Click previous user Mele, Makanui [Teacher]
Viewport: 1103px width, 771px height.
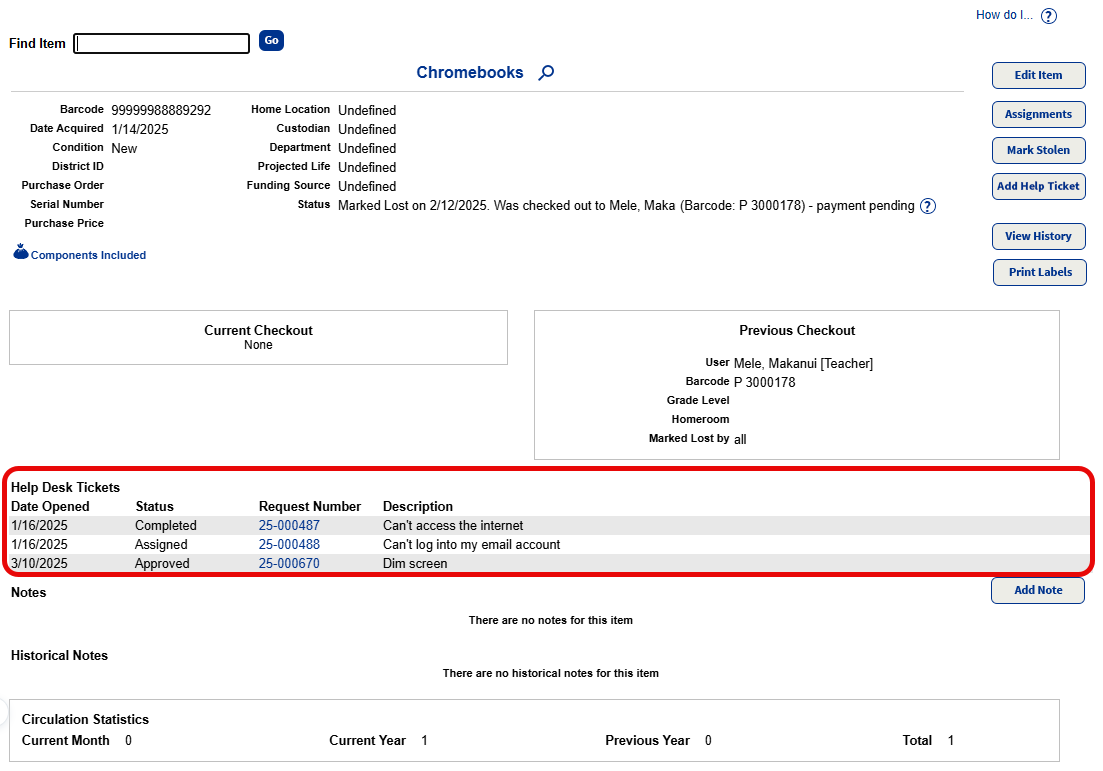point(803,364)
